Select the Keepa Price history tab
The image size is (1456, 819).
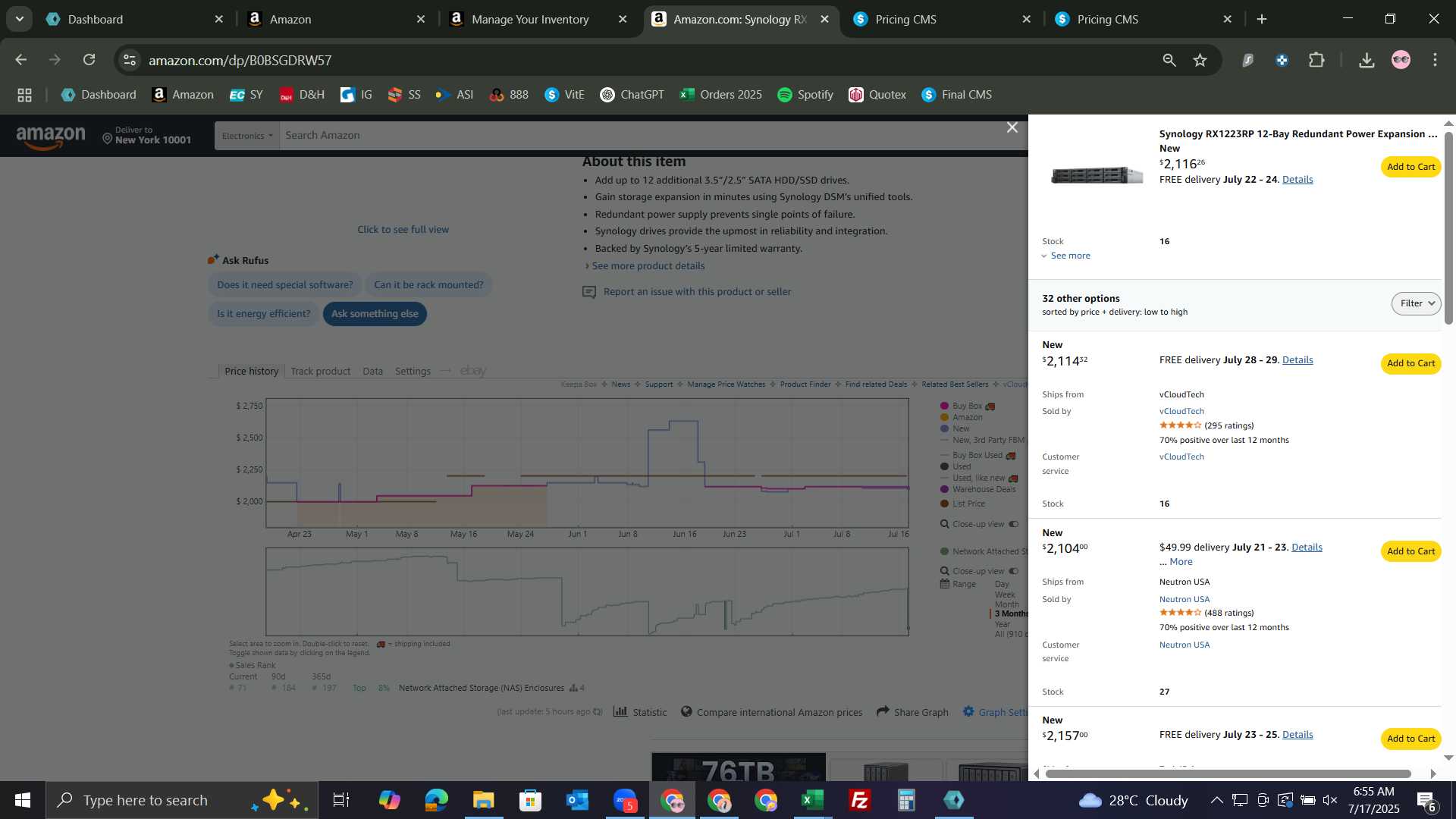pos(251,372)
